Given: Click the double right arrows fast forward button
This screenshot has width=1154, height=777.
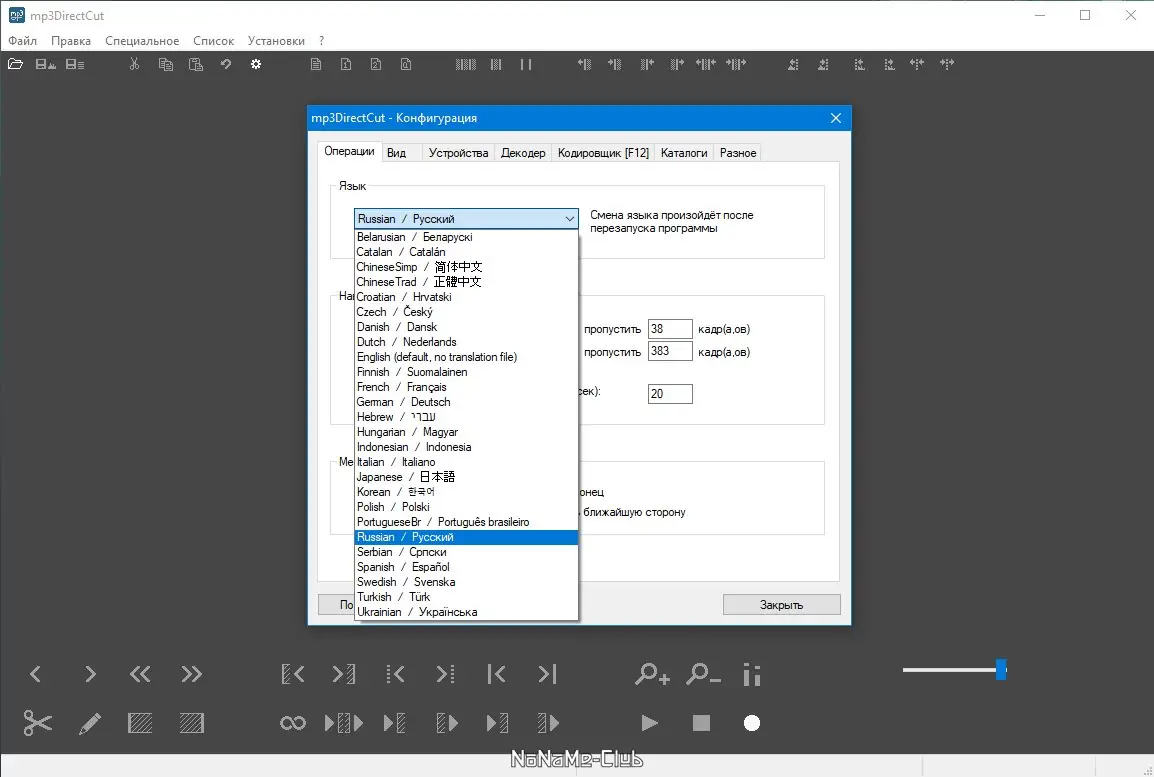Looking at the screenshot, I should click(191, 674).
